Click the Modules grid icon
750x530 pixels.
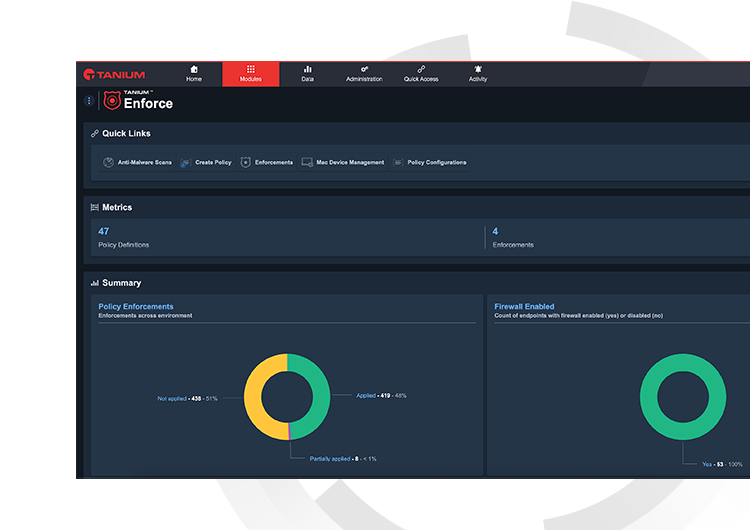coord(251,69)
